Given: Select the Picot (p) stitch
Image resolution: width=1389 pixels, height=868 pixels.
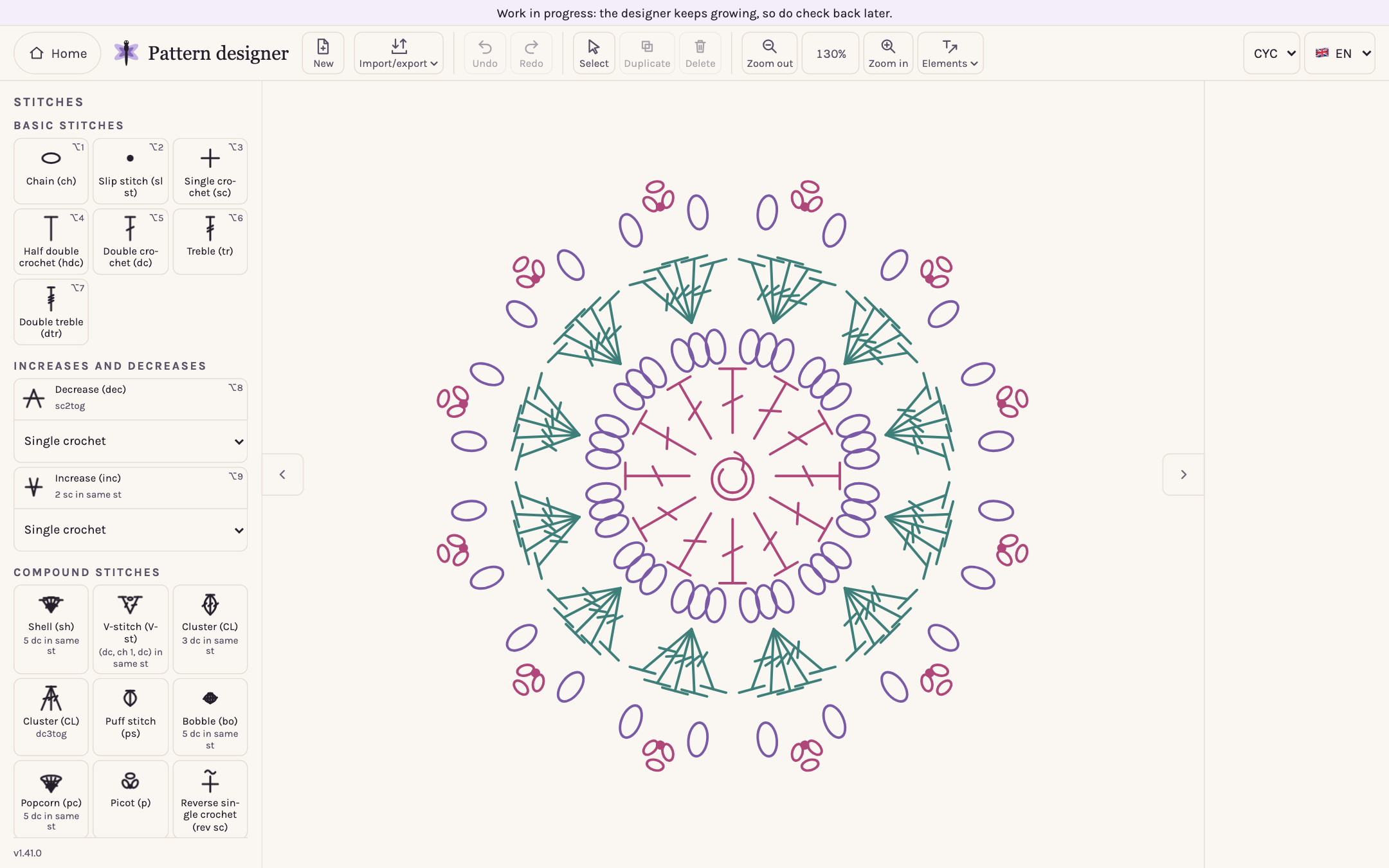Looking at the screenshot, I should (x=131, y=799).
